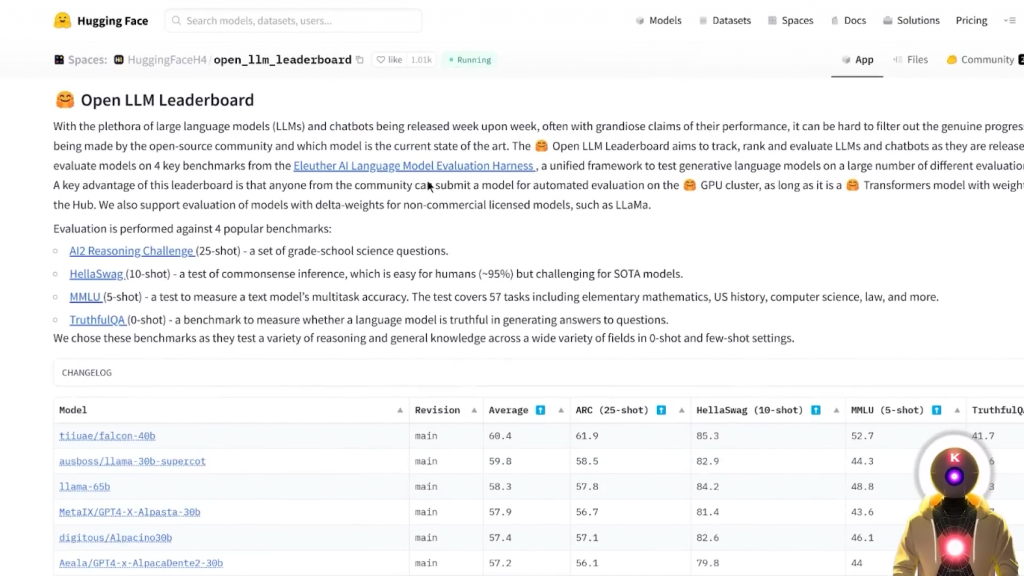Click the Hugging Face logo
The height and width of the screenshot is (576, 1024).
click(63, 20)
